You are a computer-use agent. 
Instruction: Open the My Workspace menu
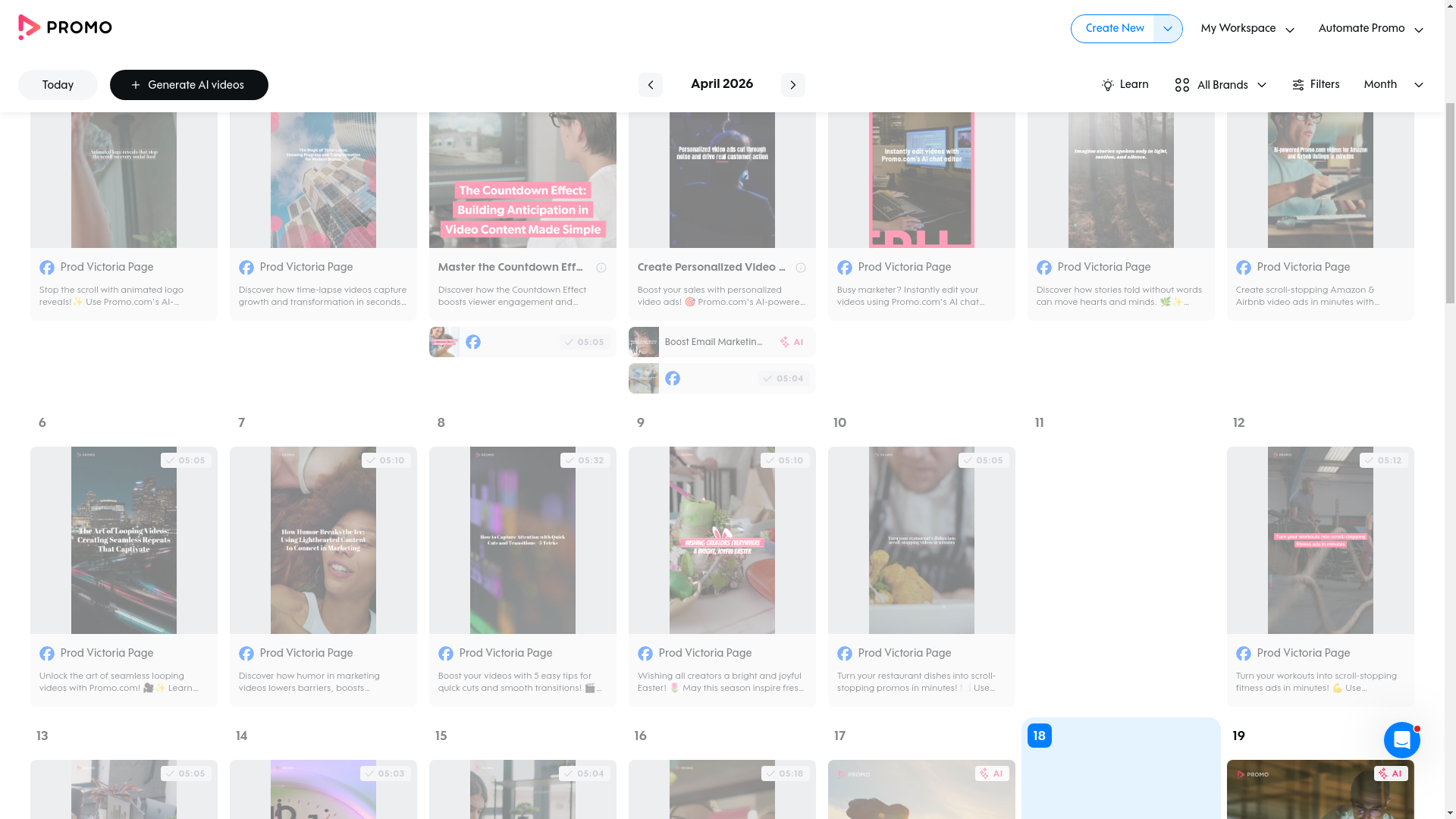coord(1247,29)
